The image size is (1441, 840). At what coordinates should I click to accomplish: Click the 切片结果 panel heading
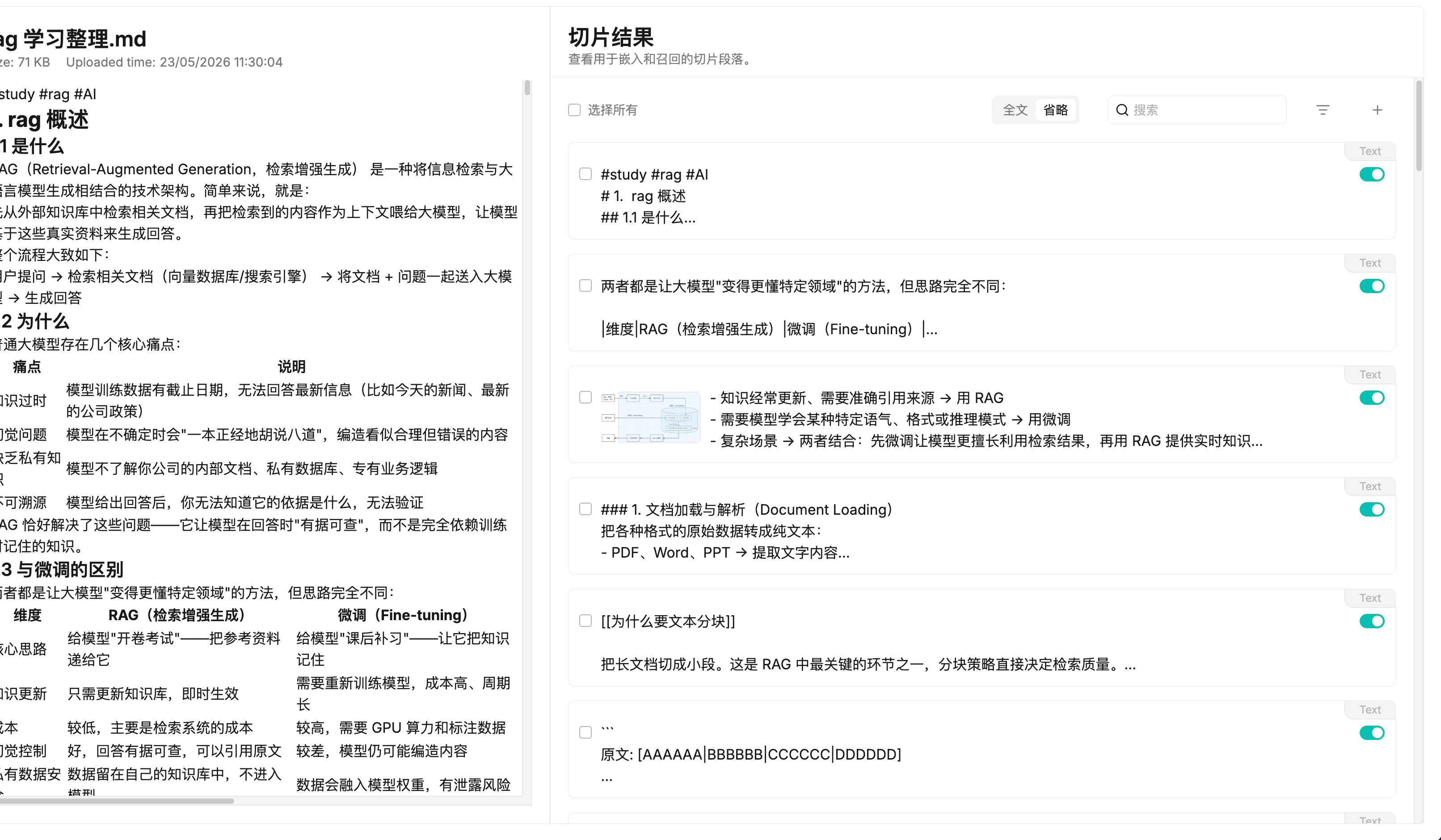[x=611, y=38]
